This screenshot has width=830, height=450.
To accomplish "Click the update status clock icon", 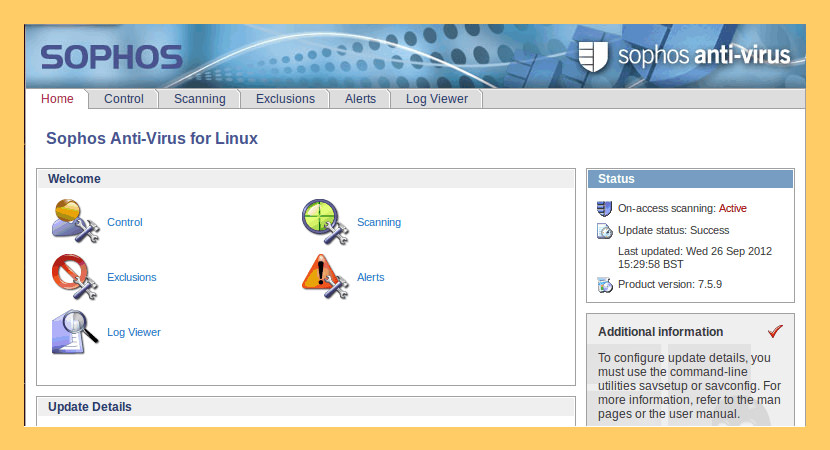I will (x=605, y=231).
